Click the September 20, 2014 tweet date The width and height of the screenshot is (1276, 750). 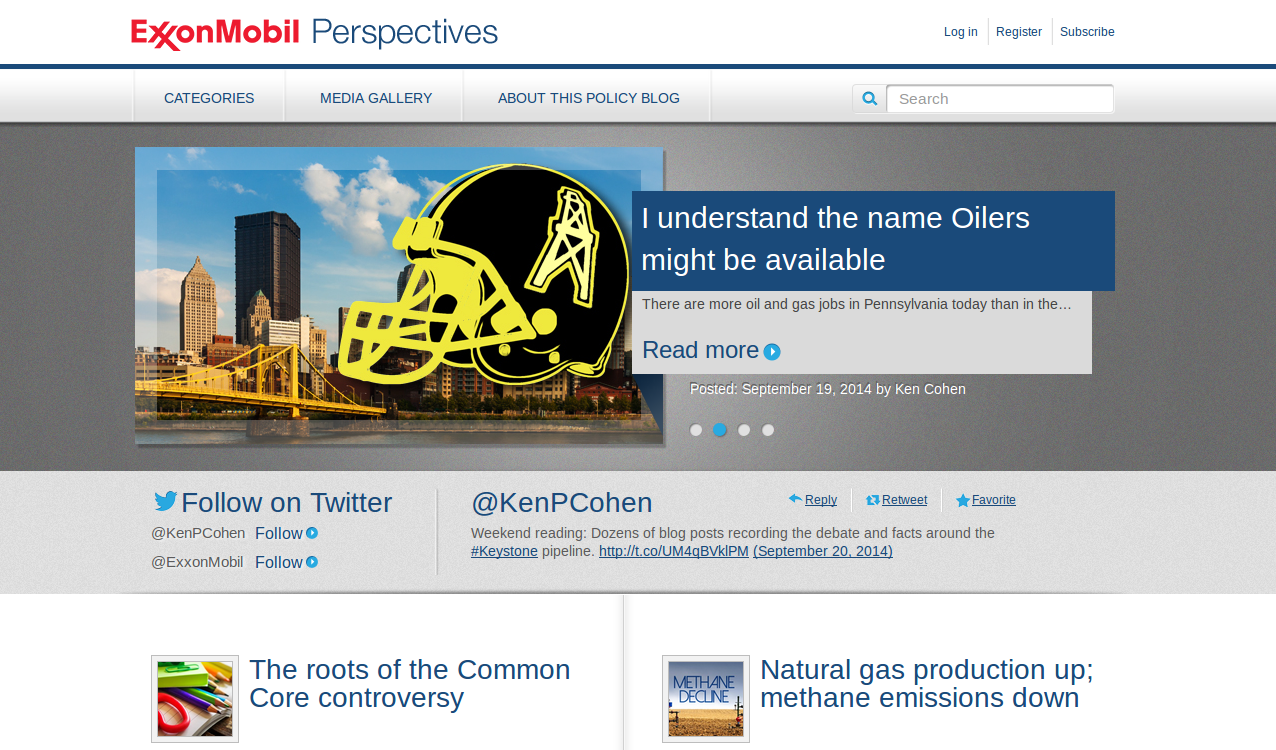(823, 551)
